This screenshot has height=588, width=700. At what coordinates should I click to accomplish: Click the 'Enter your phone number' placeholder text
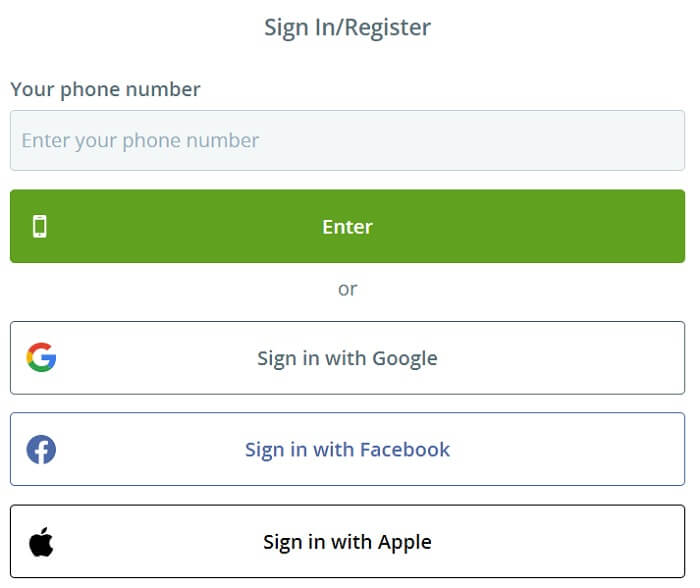[140, 141]
